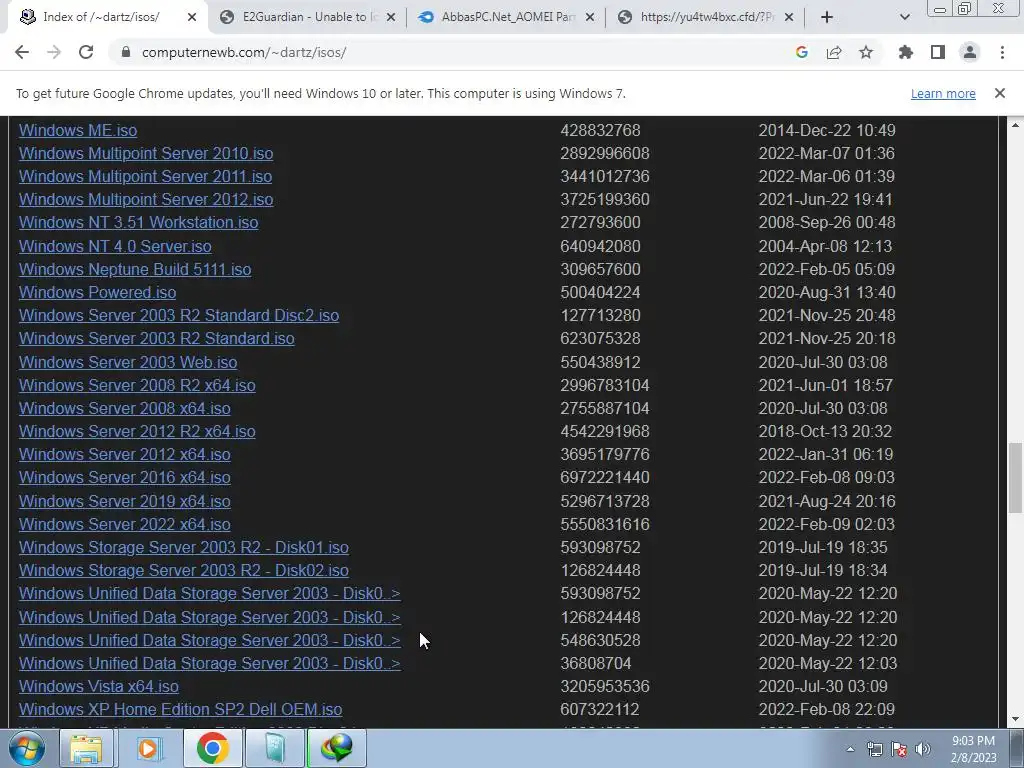This screenshot has width=1024, height=768.
Task: Download Windows Server 2003 Web.iso
Action: (x=128, y=362)
